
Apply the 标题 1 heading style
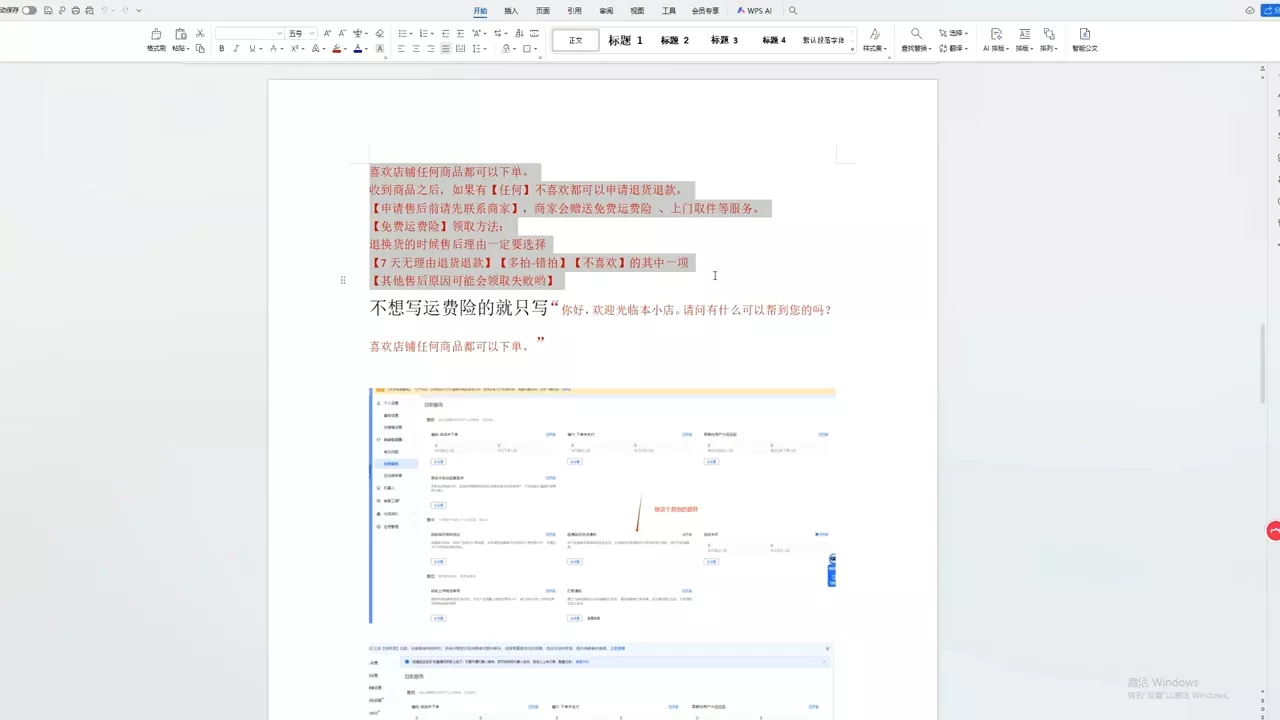625,41
